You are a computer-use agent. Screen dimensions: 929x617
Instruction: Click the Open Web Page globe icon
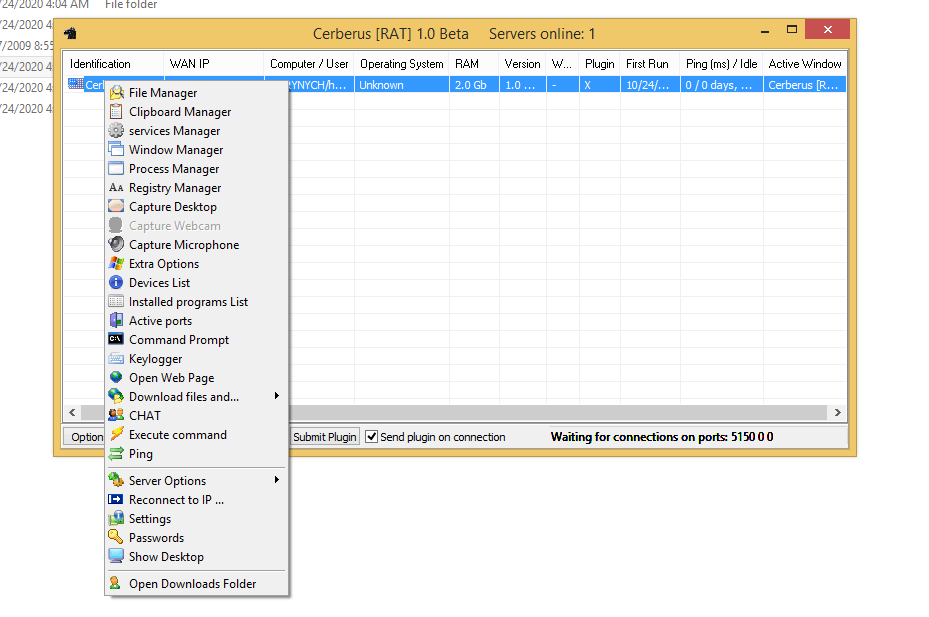click(116, 378)
